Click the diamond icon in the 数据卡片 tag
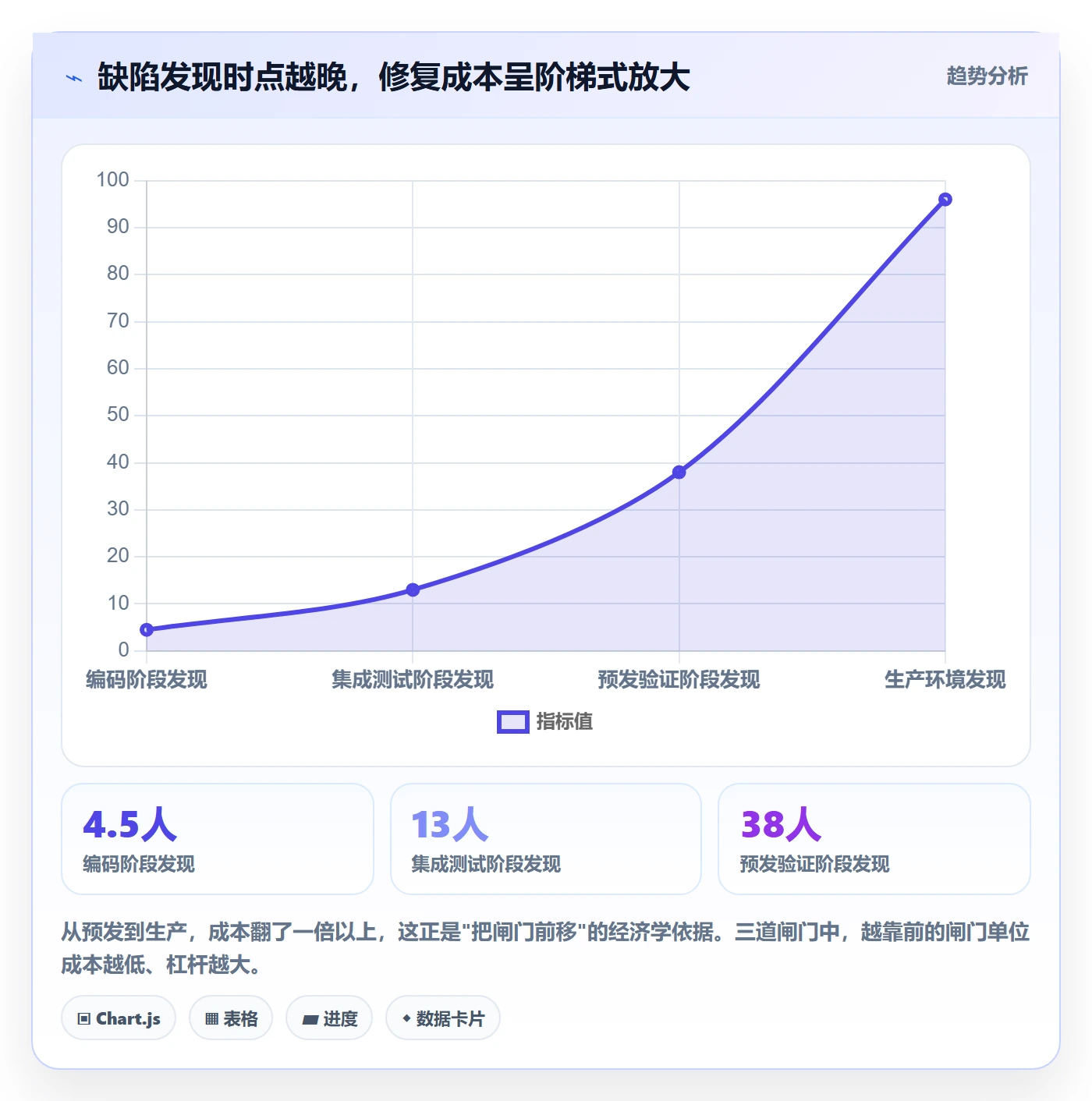 coord(406,1018)
